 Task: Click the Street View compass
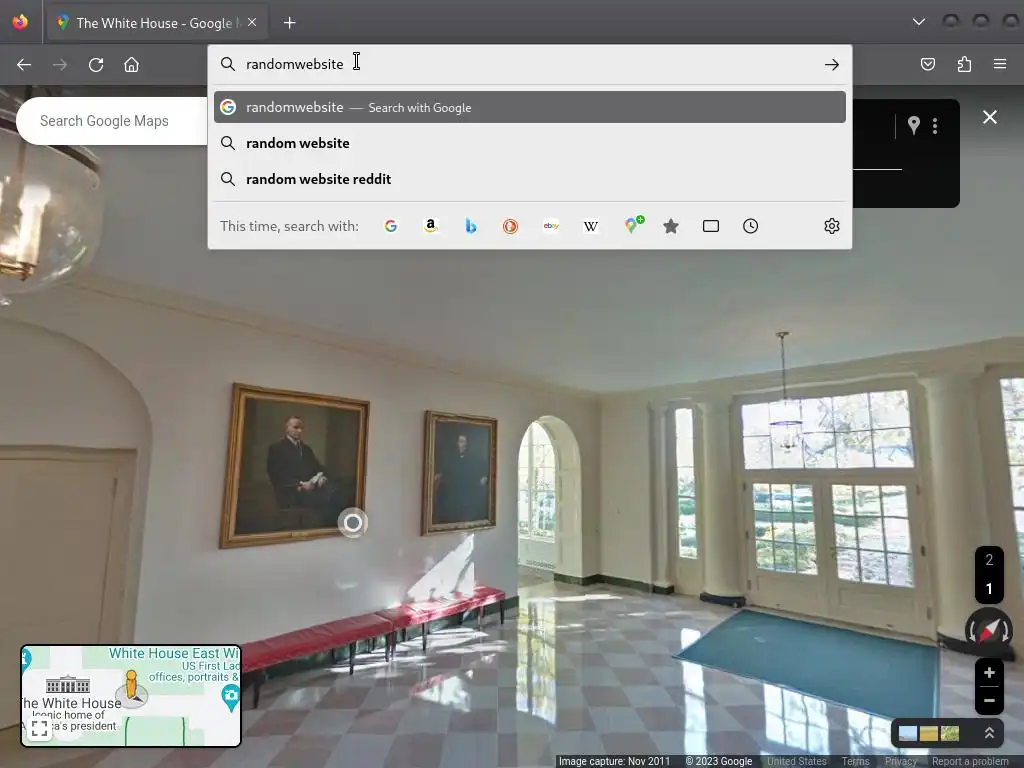coord(989,630)
